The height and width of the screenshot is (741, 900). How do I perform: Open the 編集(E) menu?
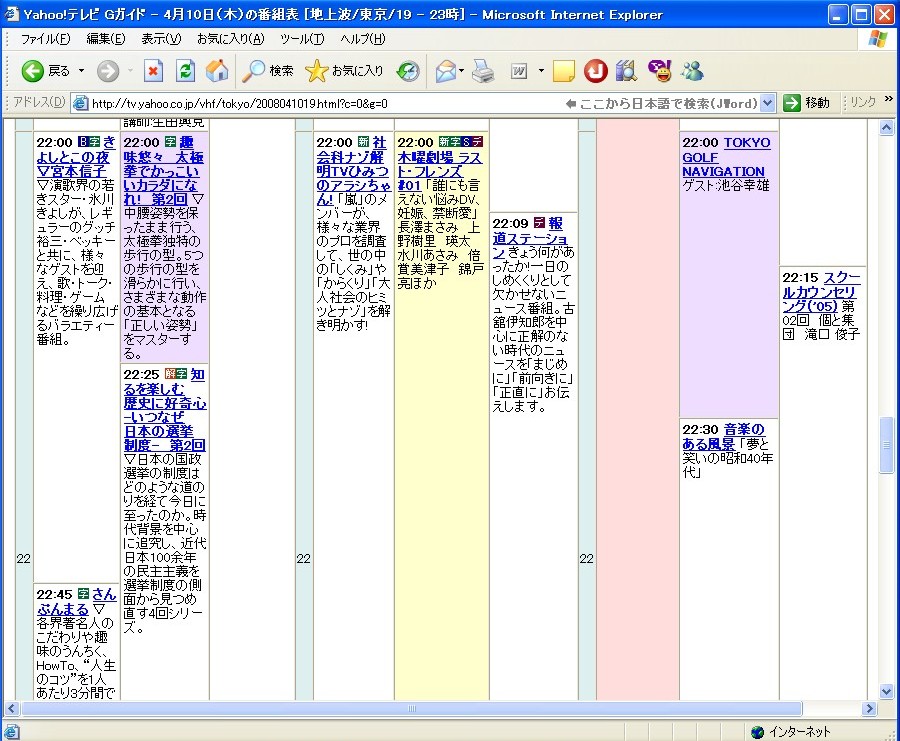106,39
